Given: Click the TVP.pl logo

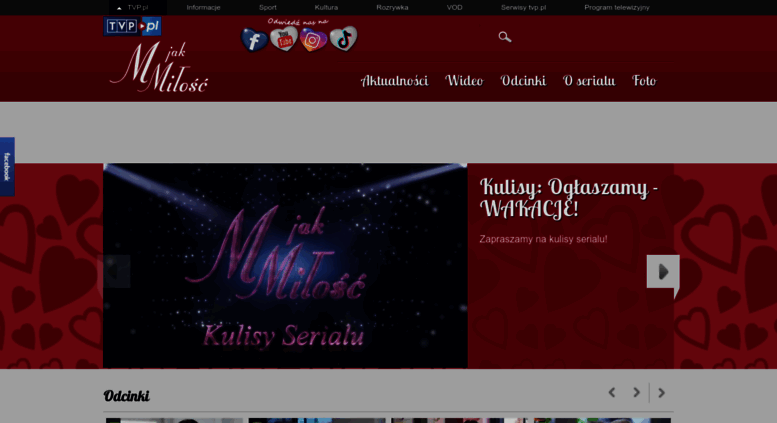Looking at the screenshot, I should pos(132,26).
